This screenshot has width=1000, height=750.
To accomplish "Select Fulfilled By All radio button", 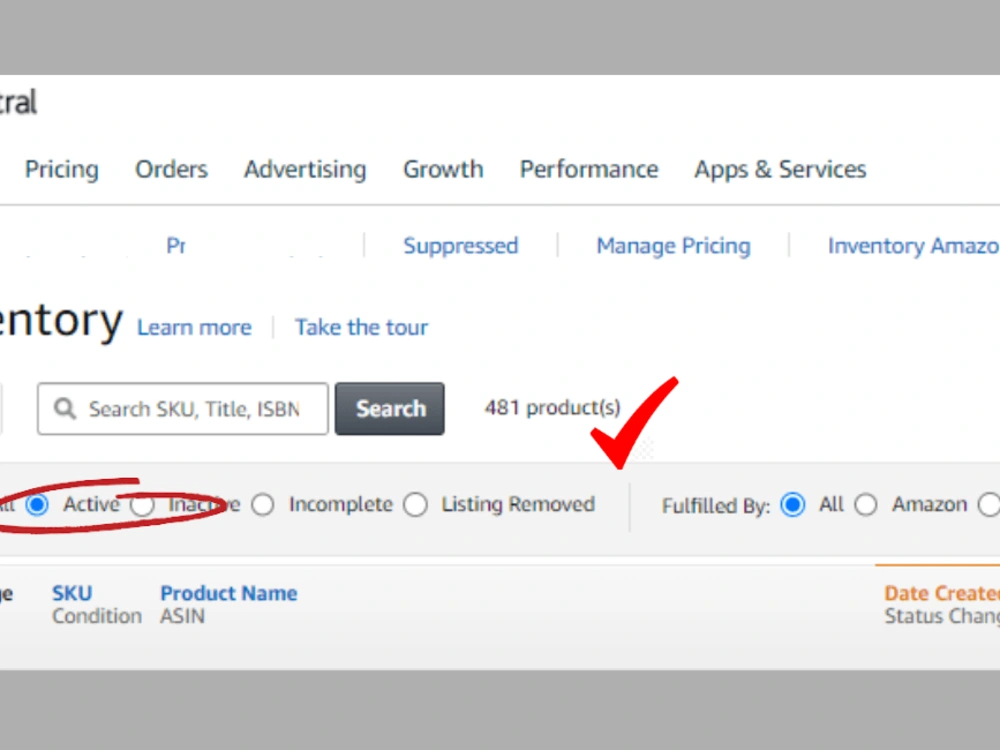I will 793,505.
